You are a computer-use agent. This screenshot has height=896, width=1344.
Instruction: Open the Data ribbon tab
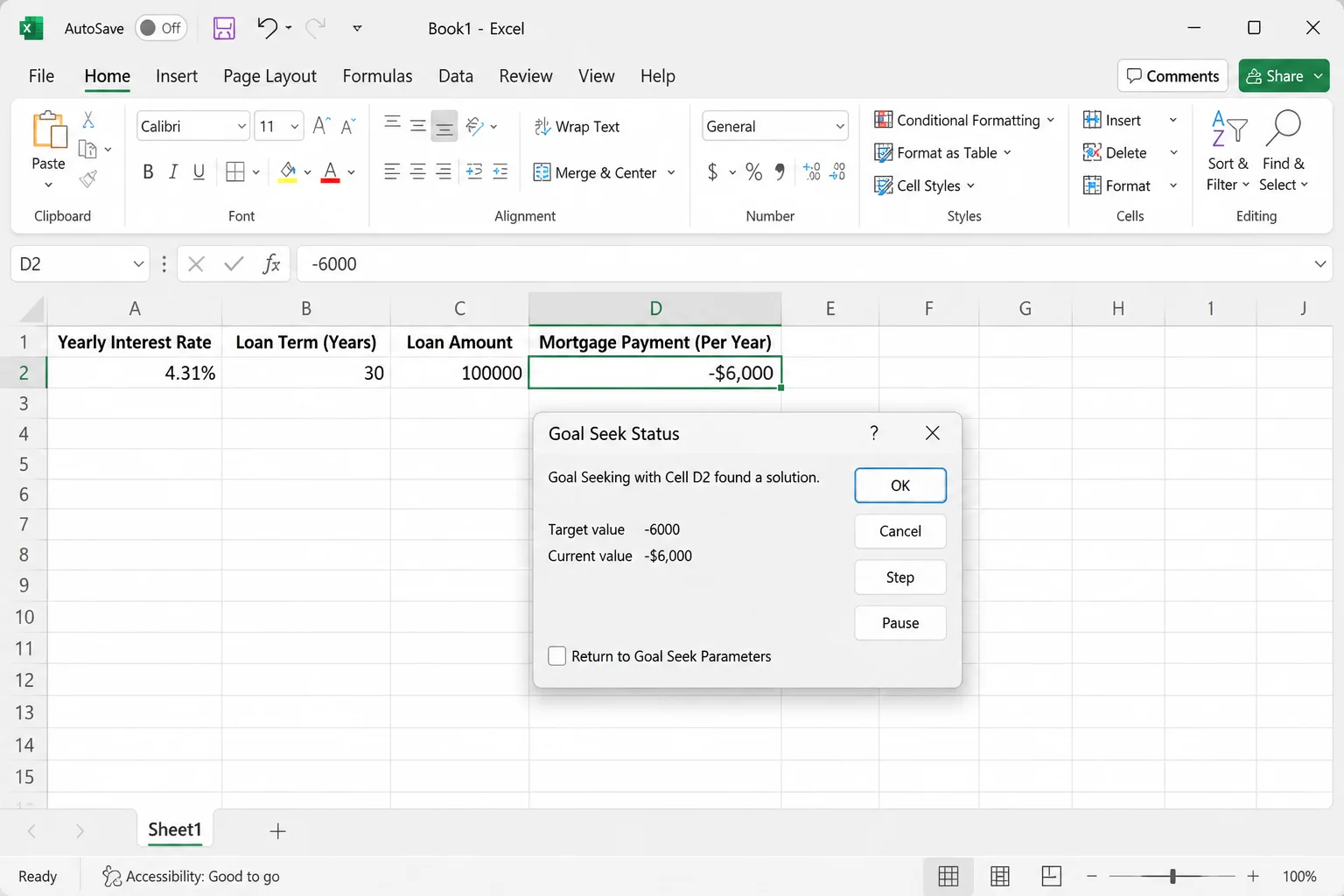coord(456,76)
